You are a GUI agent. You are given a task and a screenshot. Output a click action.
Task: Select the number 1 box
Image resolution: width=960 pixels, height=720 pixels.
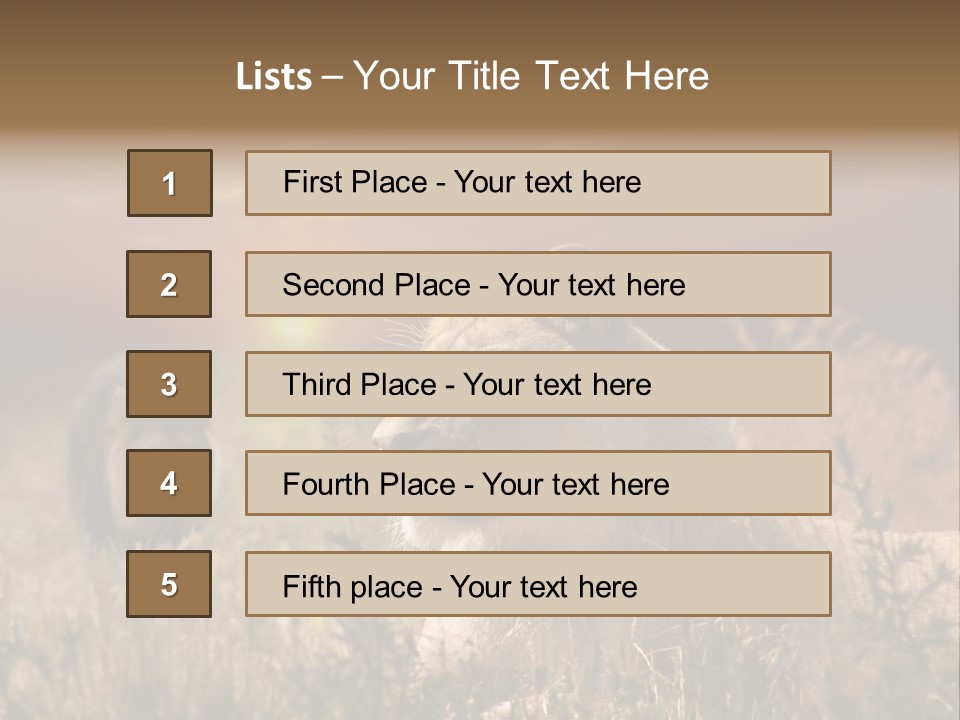point(169,183)
